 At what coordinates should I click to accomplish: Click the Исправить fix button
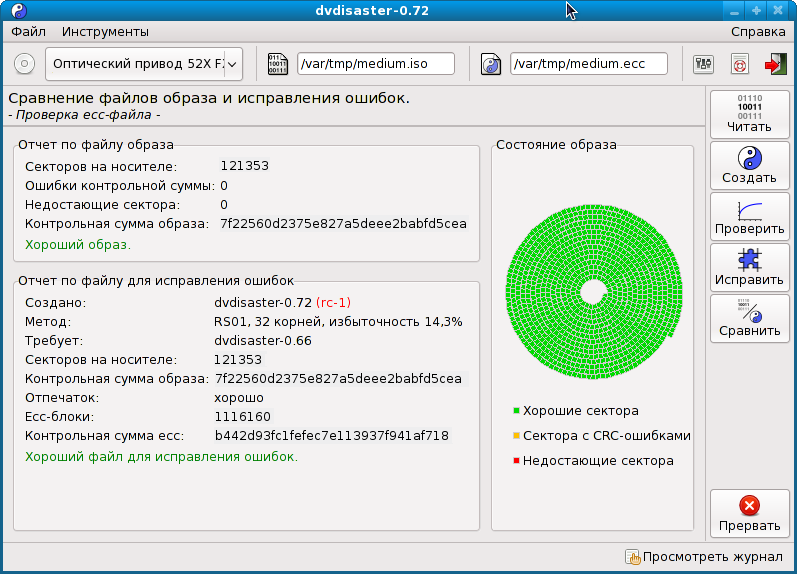pyautogui.click(x=749, y=267)
